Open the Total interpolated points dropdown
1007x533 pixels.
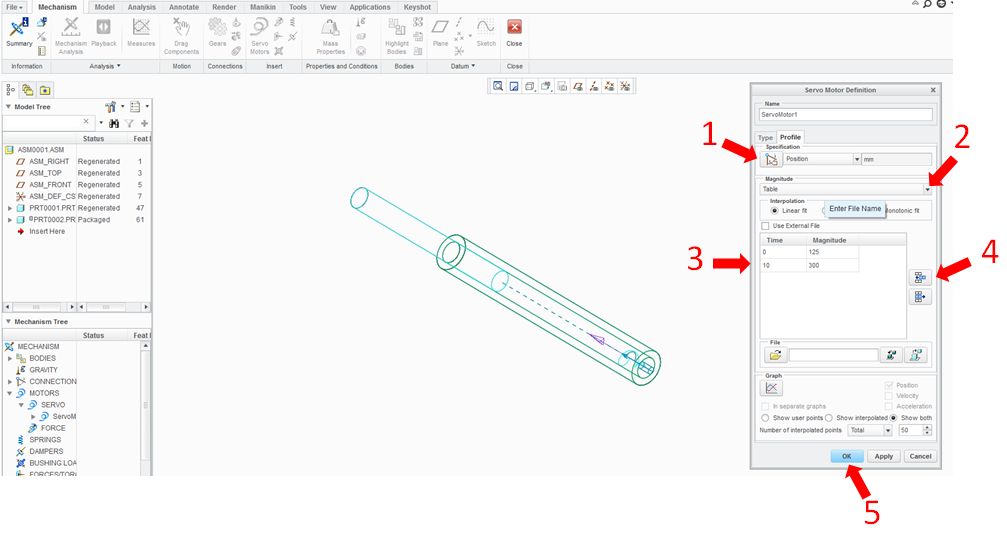tap(888, 430)
